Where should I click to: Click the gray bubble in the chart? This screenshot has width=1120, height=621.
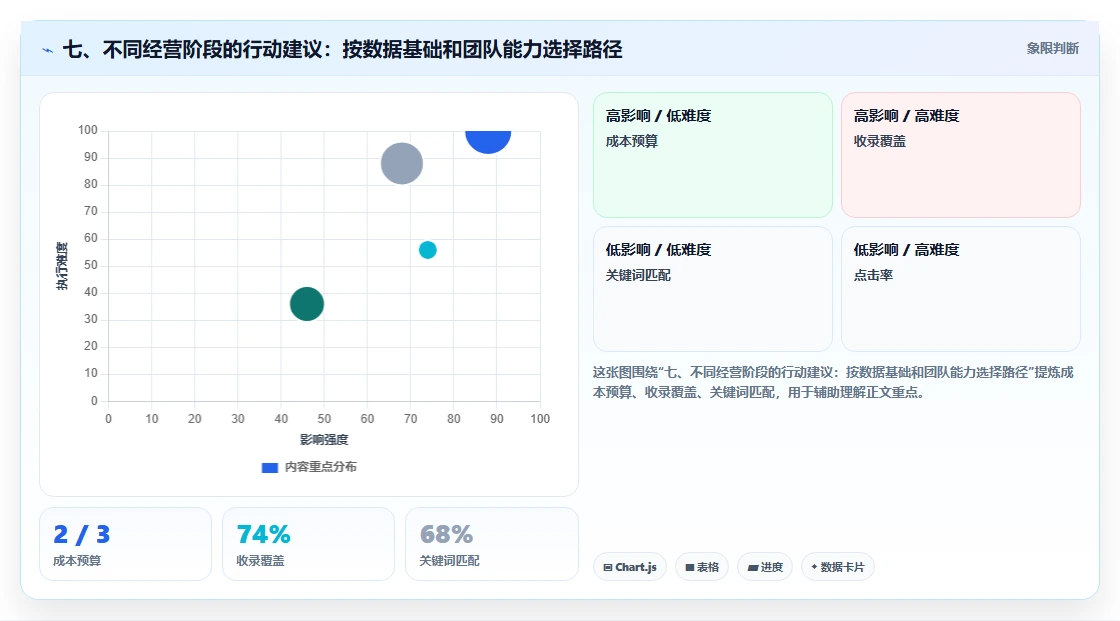click(401, 164)
